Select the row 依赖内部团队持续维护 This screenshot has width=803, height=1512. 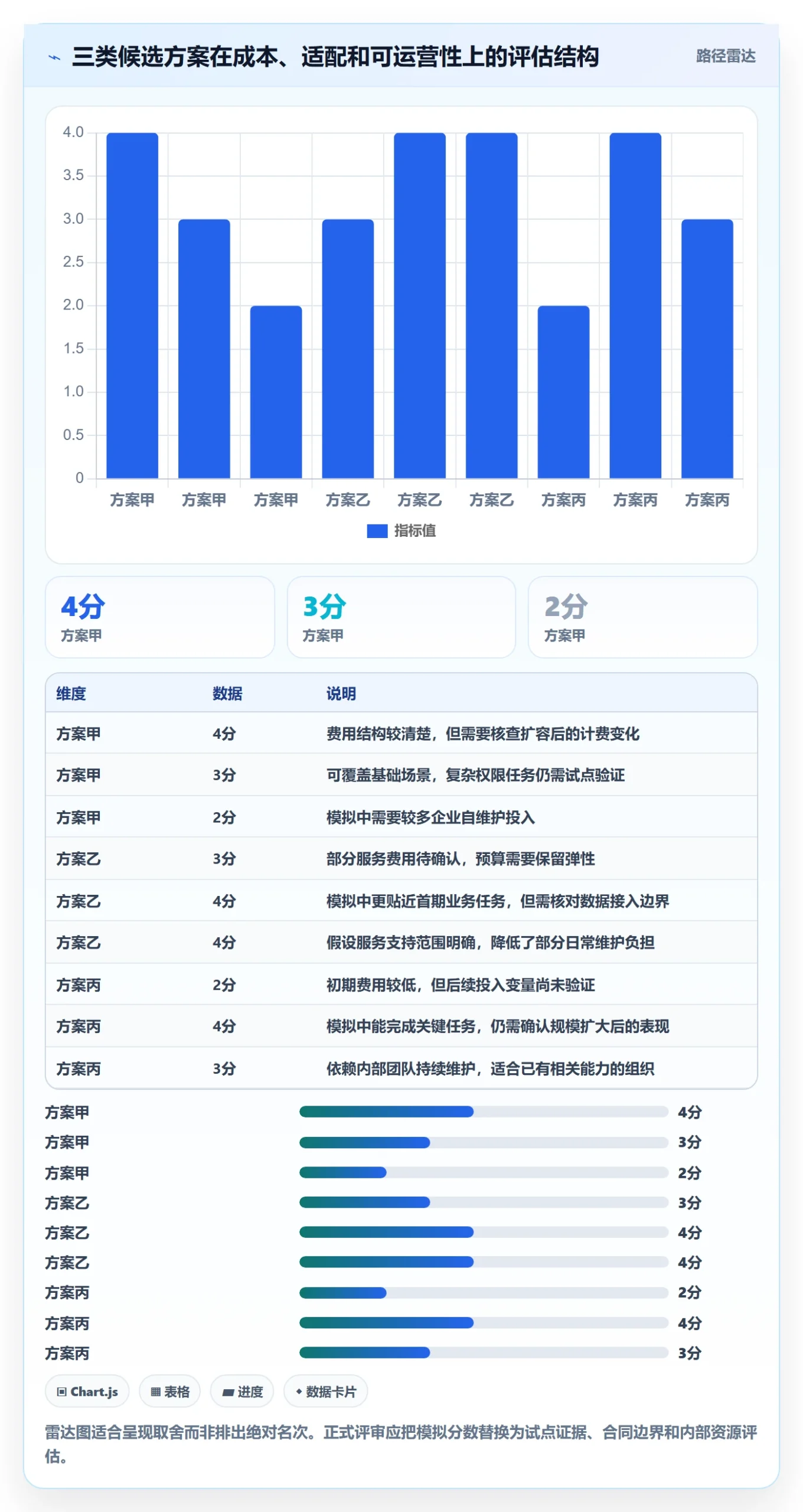[401, 1068]
